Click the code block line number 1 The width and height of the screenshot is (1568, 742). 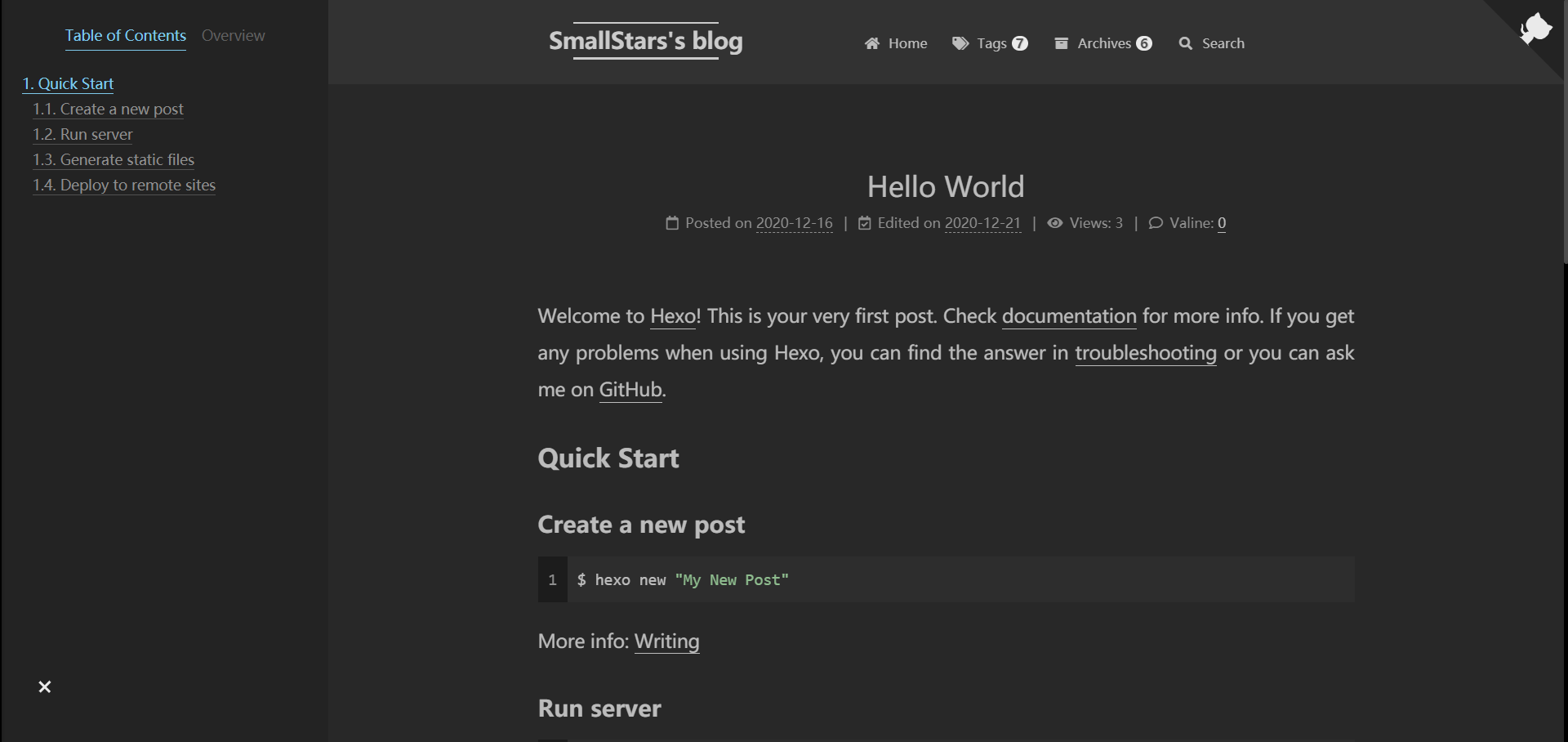[553, 580]
